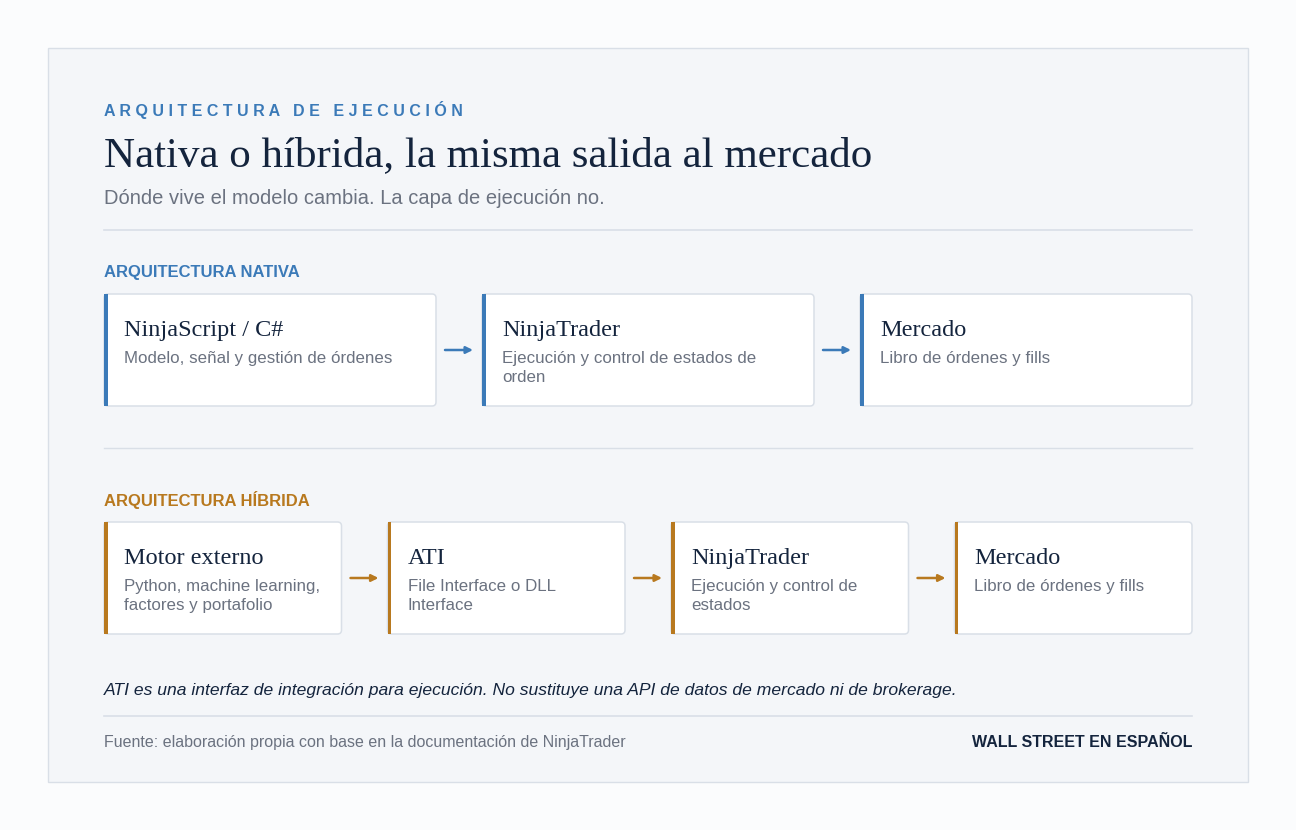Click the orange arrow from ATI to NinjaTrader

pos(647,578)
